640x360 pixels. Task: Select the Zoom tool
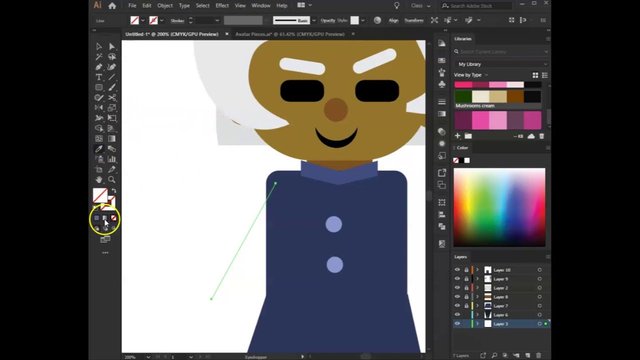112,180
